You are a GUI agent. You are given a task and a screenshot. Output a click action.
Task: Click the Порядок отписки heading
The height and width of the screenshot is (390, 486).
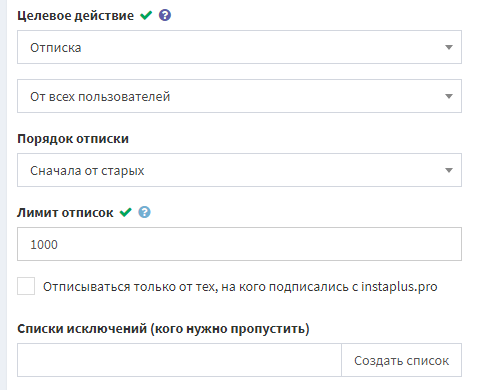tap(73, 139)
